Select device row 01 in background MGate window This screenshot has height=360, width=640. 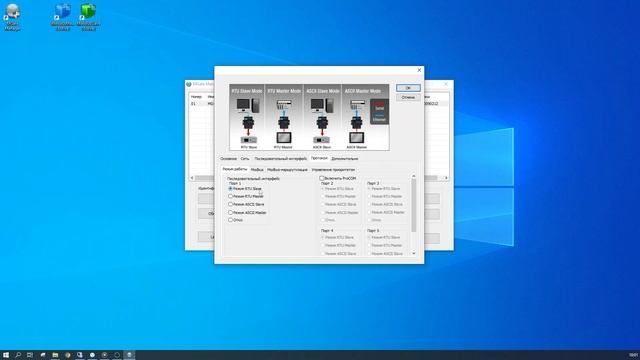click(x=202, y=104)
